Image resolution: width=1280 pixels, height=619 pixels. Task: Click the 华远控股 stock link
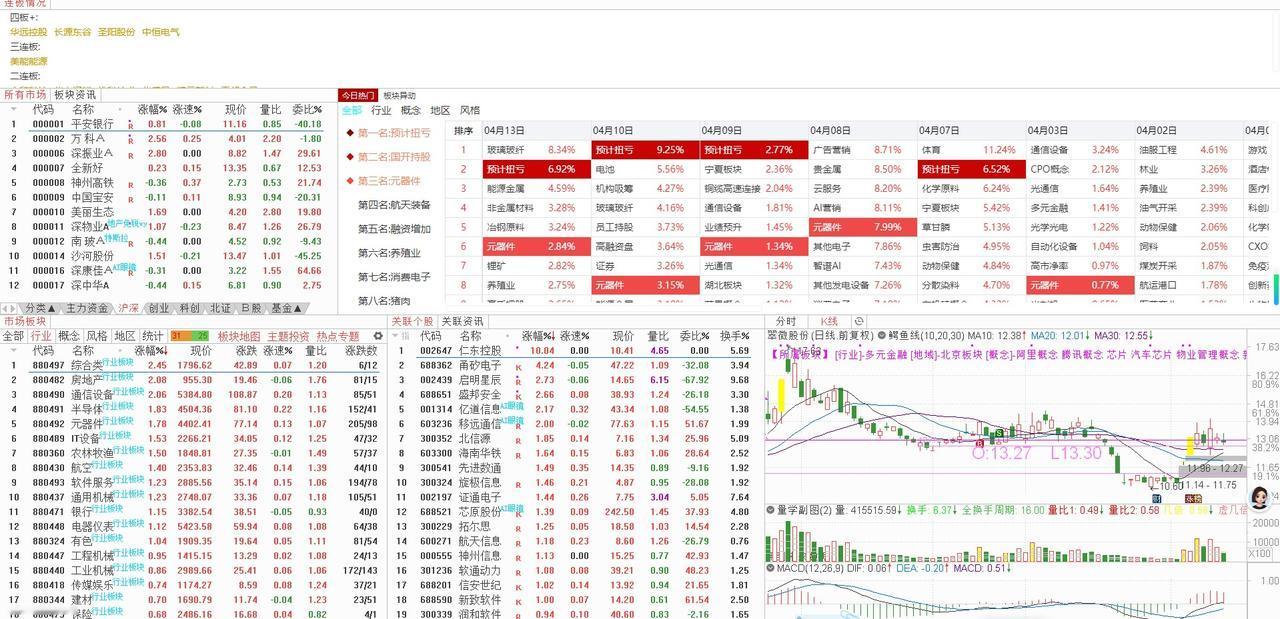tap(28, 32)
